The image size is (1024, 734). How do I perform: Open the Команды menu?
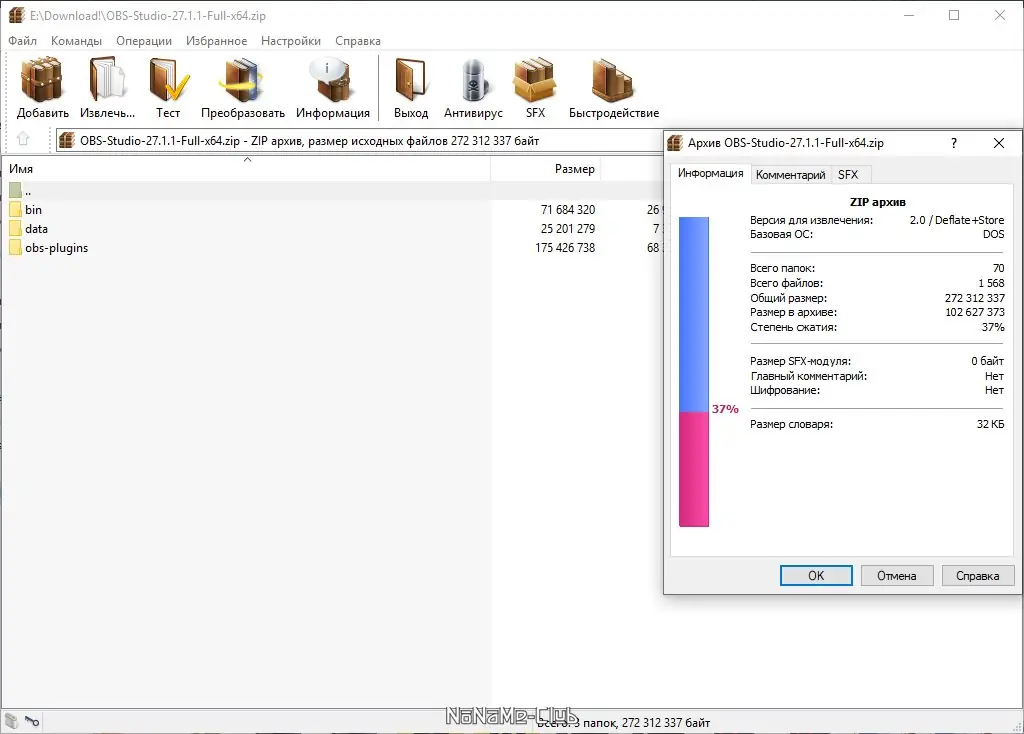coord(76,40)
